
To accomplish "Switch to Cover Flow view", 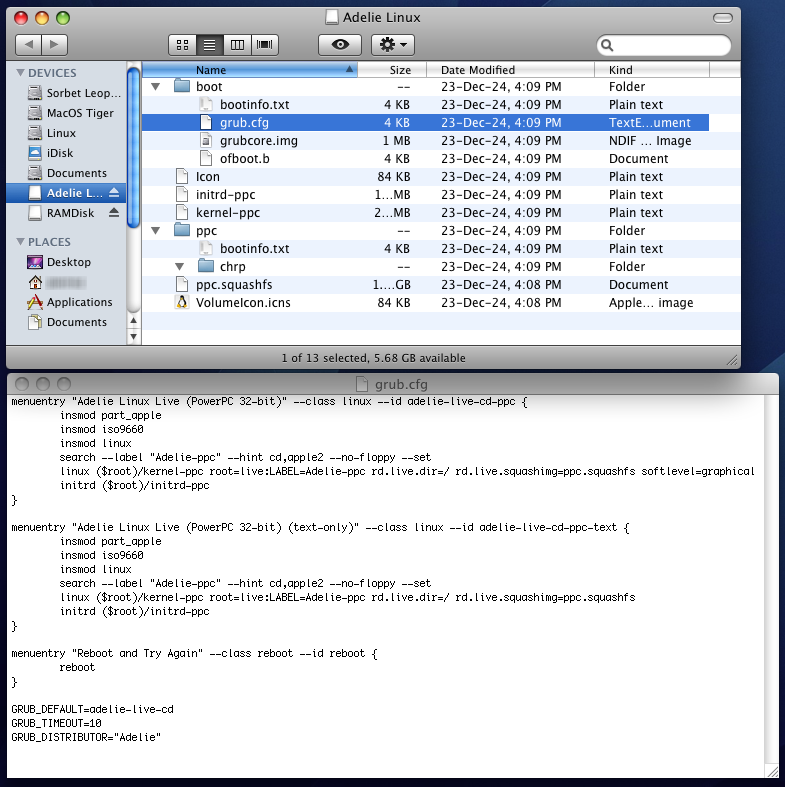I will click(x=265, y=45).
